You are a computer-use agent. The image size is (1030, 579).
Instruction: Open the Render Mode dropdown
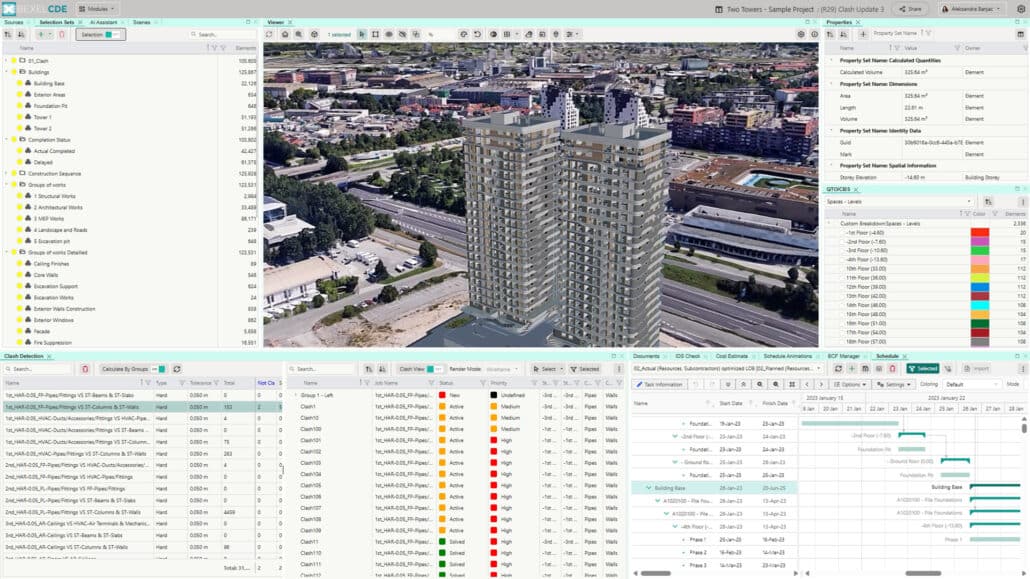[x=503, y=369]
